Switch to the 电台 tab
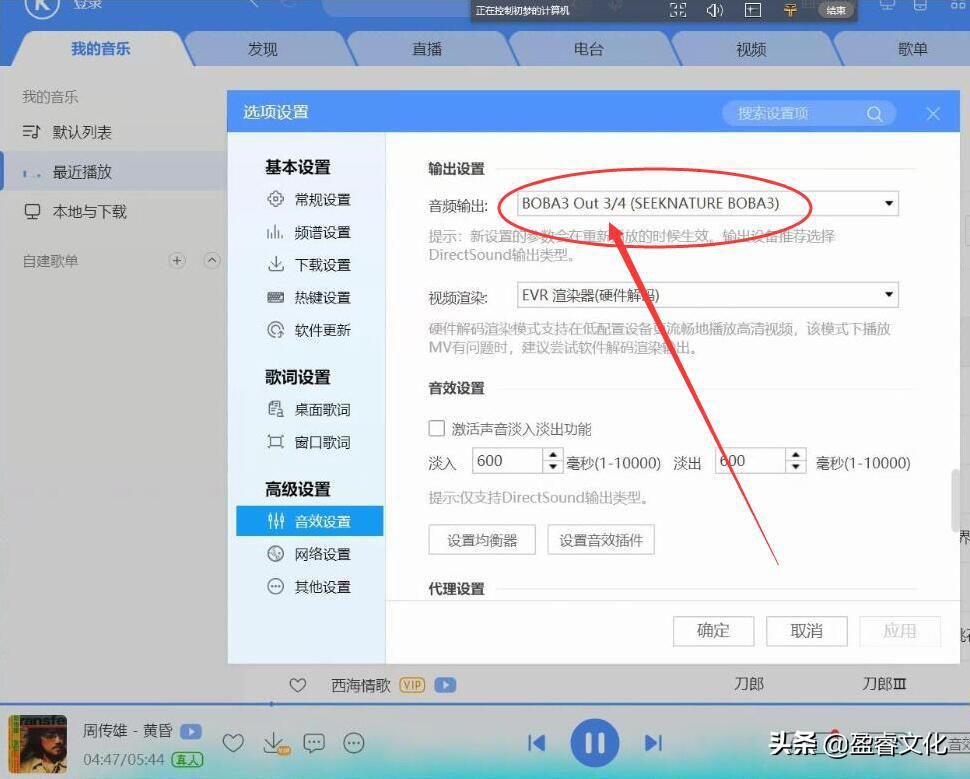 [588, 49]
